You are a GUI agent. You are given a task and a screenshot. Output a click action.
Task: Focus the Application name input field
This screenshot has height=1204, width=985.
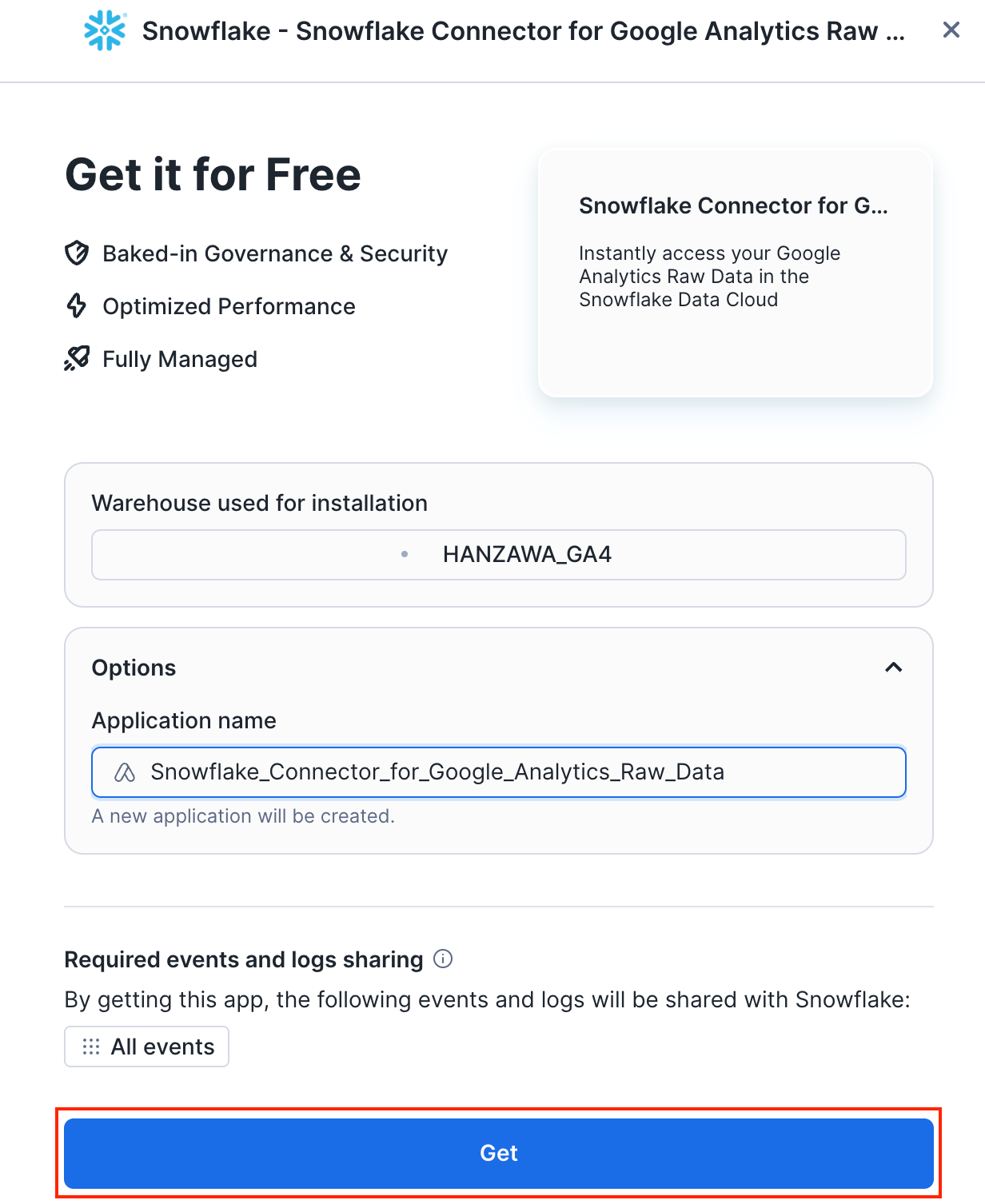pos(499,772)
